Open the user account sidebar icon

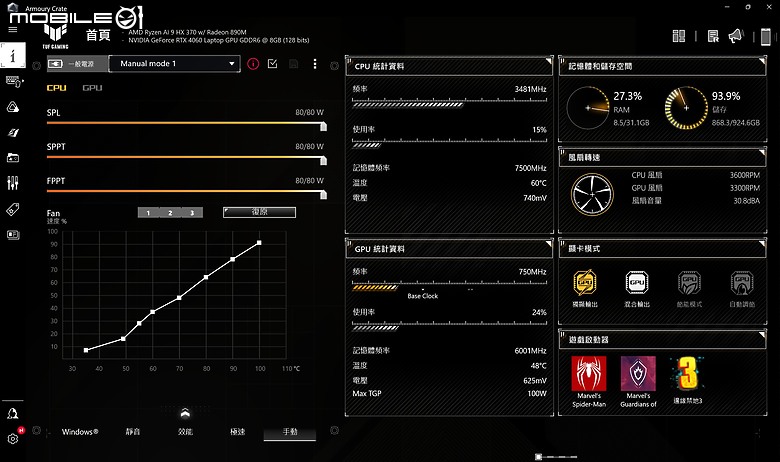tap(12, 414)
